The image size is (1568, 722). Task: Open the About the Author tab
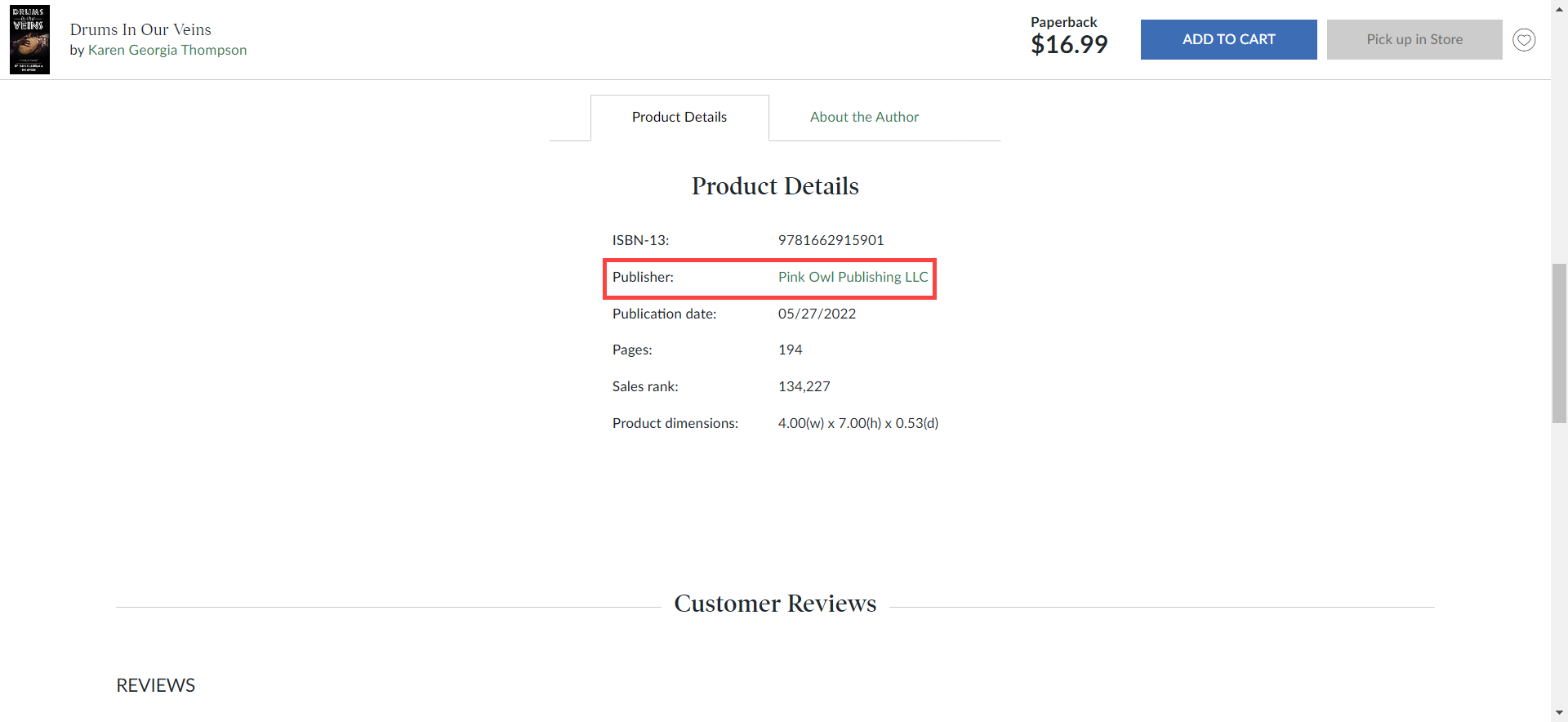point(864,117)
